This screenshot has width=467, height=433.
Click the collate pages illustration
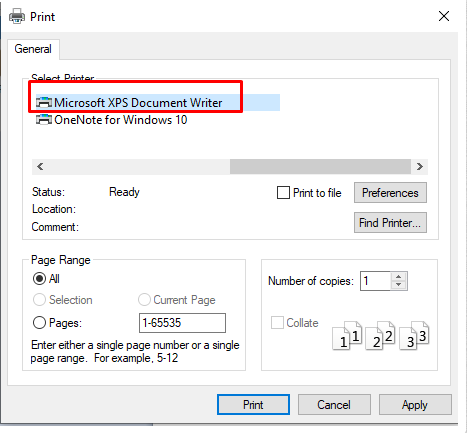381,336
